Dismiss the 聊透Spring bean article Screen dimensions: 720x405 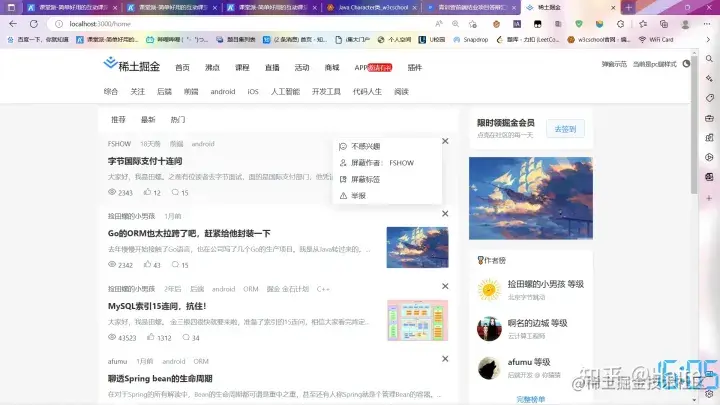pyautogui.click(x=445, y=359)
